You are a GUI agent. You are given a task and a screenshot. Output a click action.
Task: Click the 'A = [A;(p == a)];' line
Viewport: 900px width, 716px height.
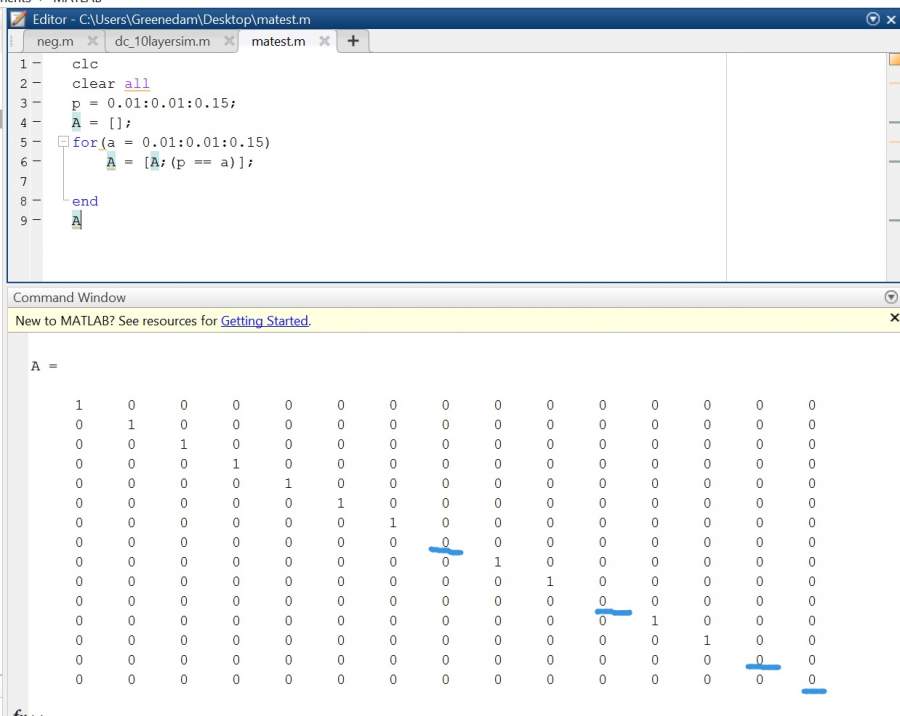(x=180, y=162)
